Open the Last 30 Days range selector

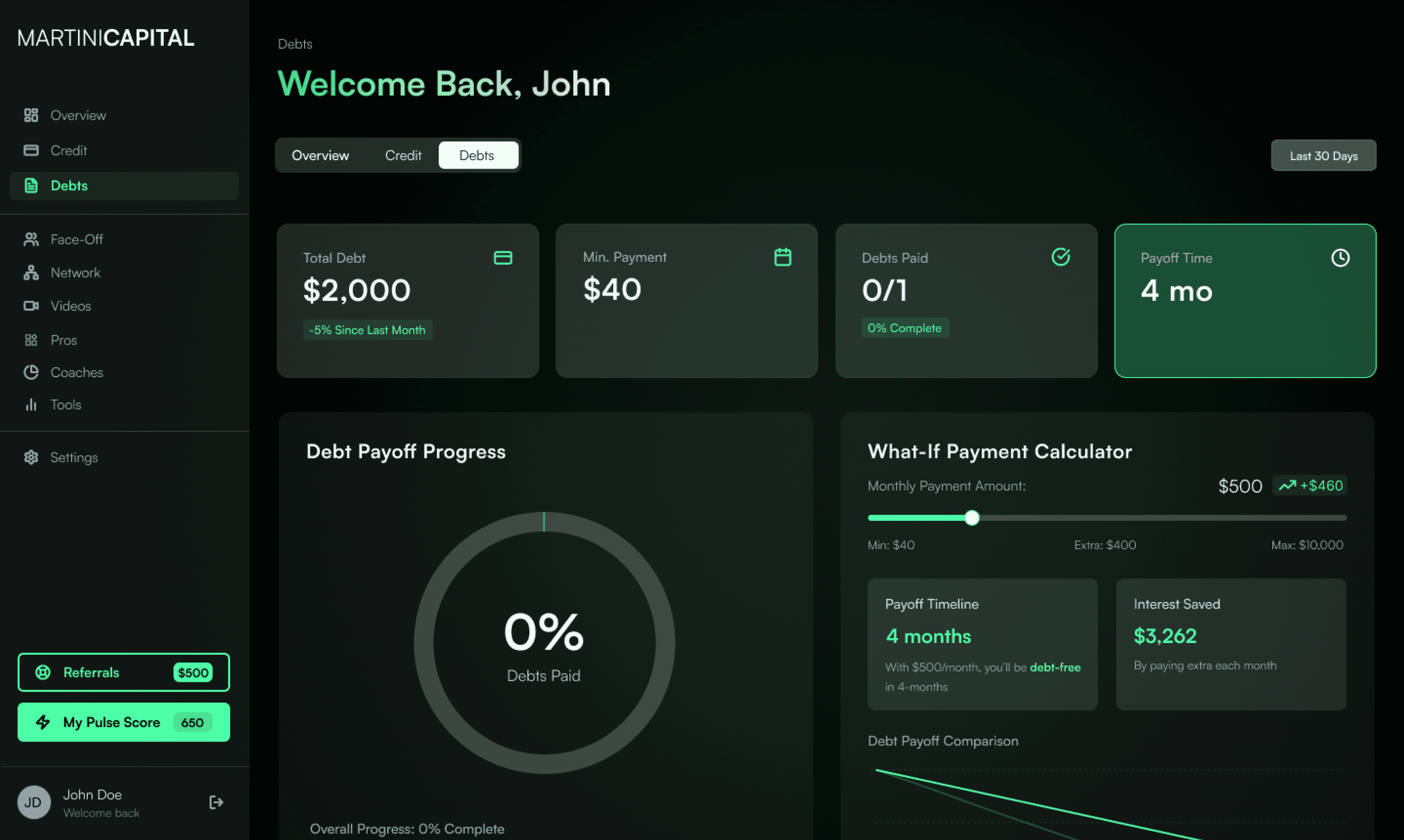(x=1323, y=156)
